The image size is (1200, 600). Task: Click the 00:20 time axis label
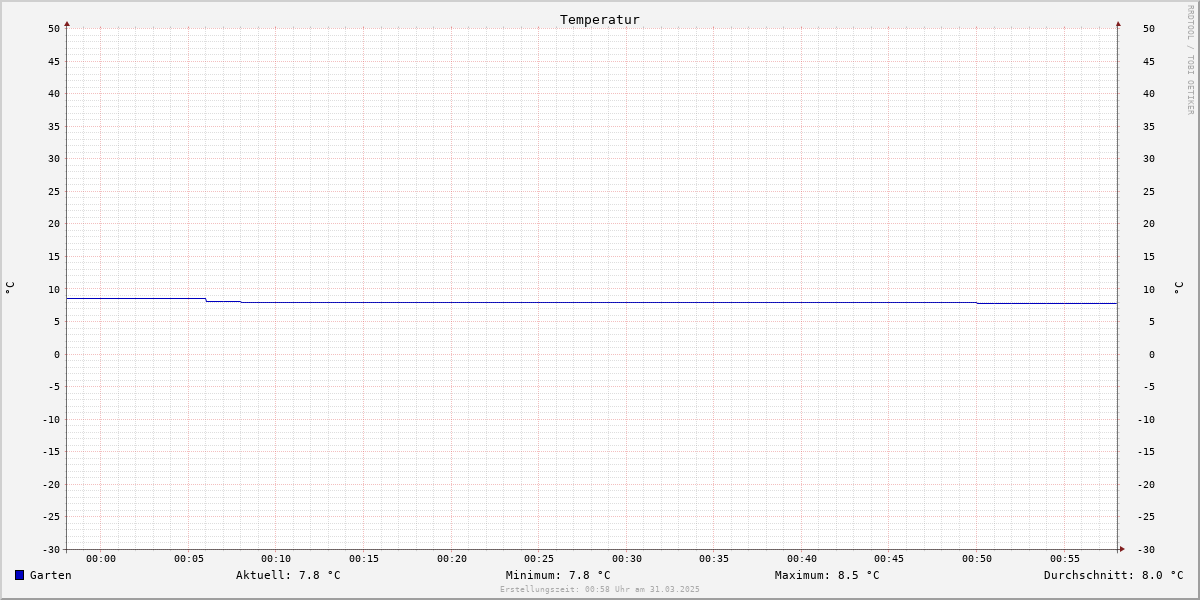[452, 559]
